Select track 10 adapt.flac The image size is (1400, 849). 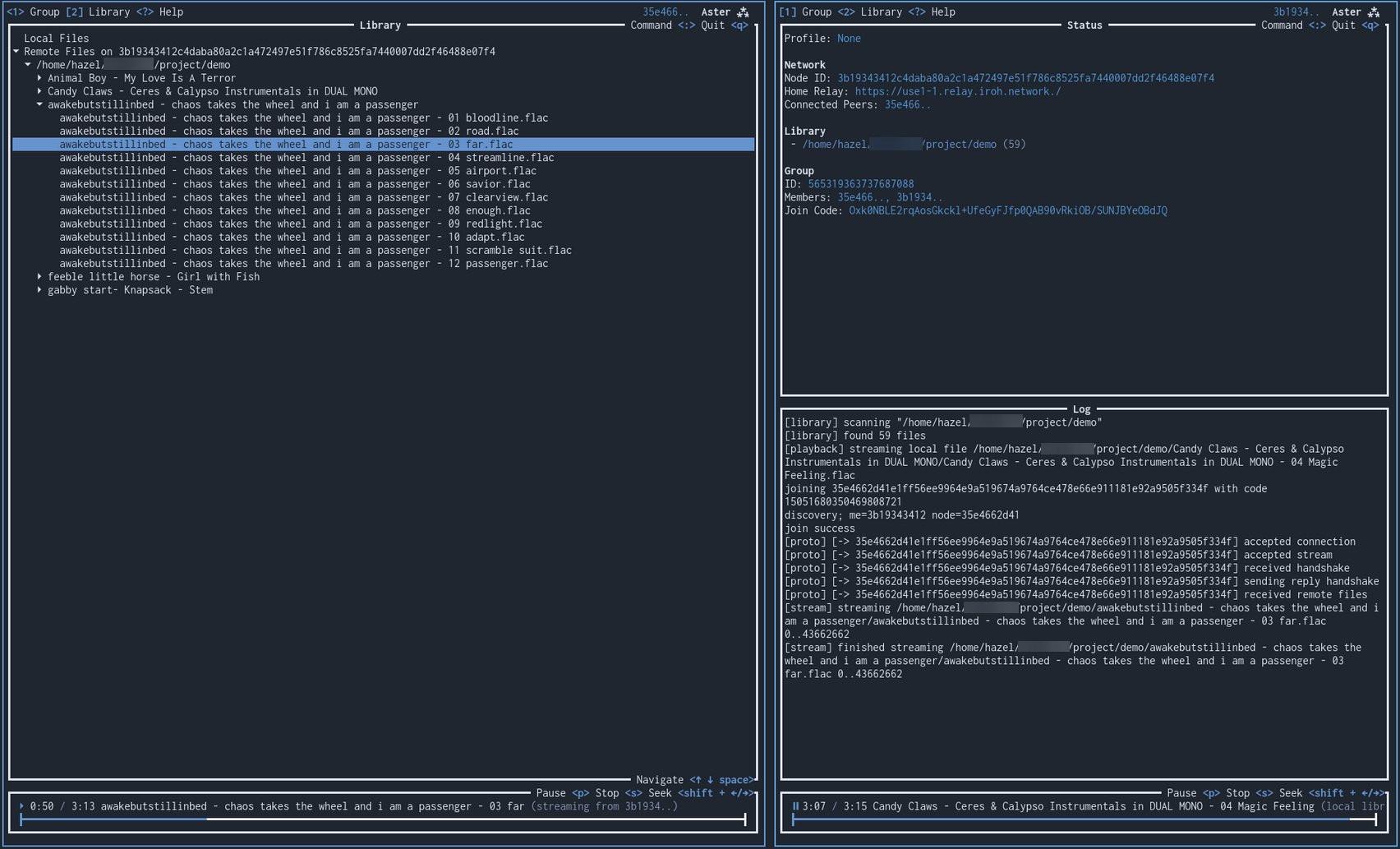point(292,237)
